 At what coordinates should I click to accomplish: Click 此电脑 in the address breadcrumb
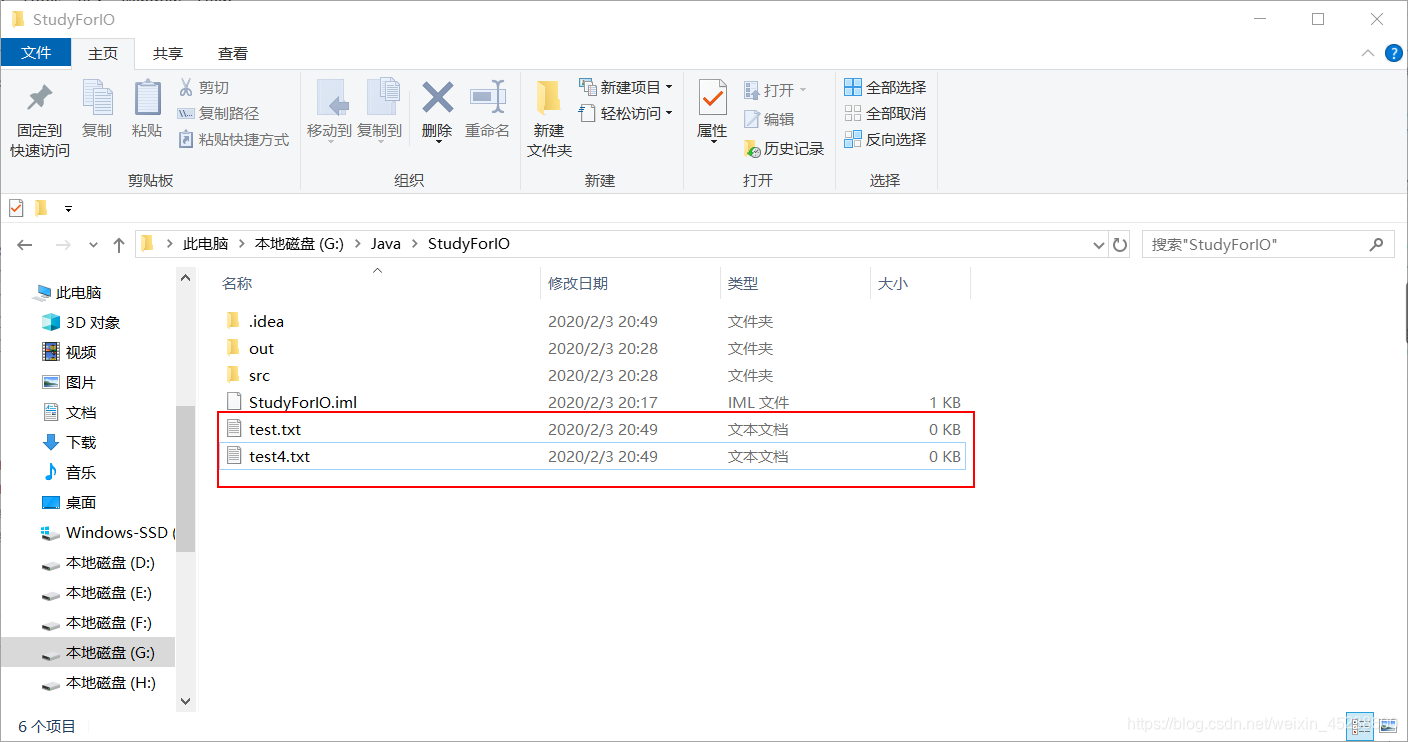(206, 244)
